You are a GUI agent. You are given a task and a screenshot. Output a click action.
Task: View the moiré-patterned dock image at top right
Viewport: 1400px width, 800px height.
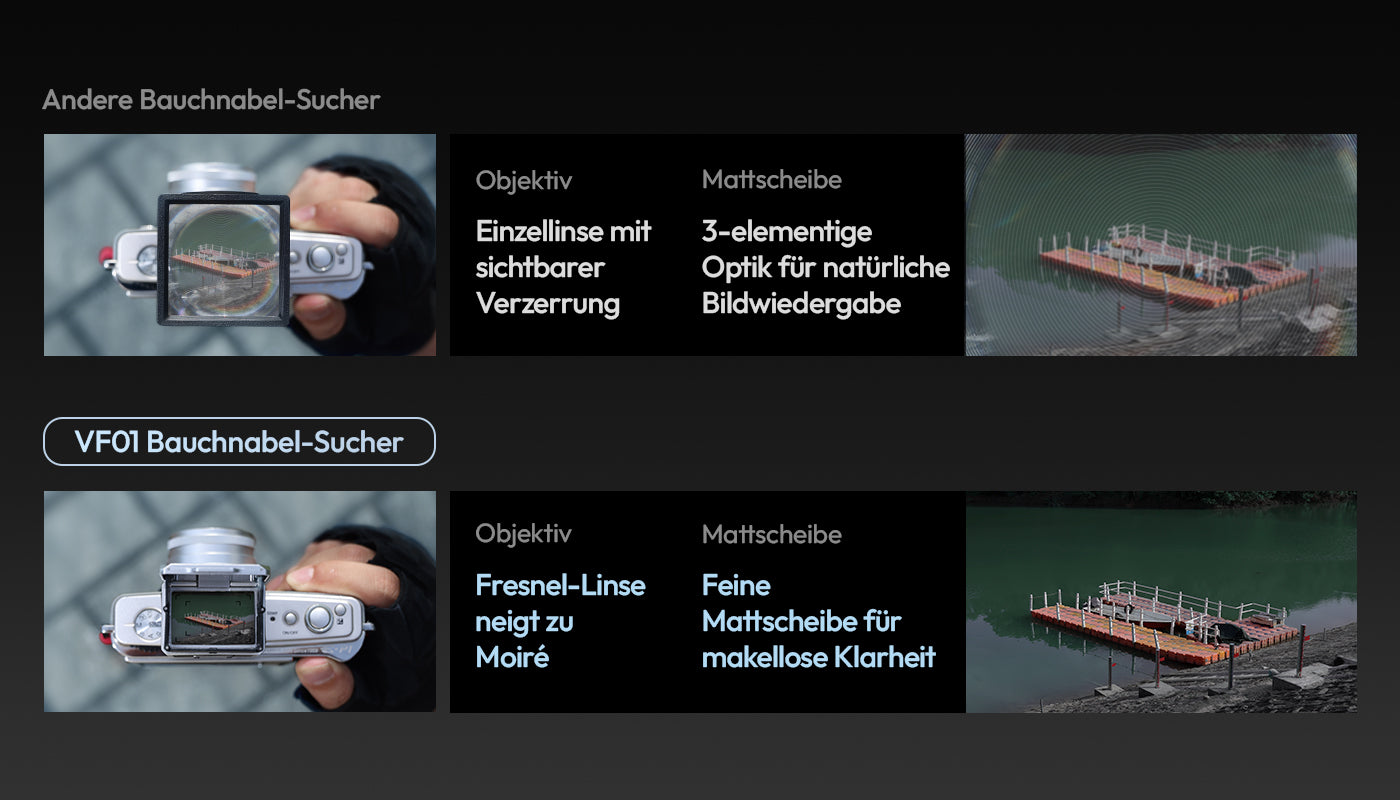tap(1161, 245)
